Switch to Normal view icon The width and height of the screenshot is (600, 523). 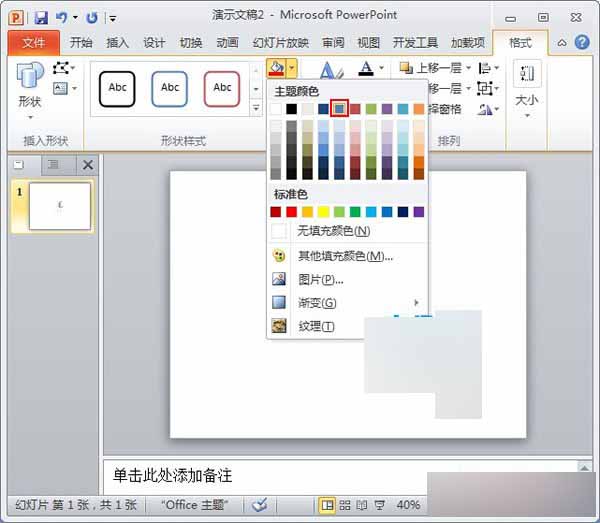pyautogui.click(x=327, y=505)
